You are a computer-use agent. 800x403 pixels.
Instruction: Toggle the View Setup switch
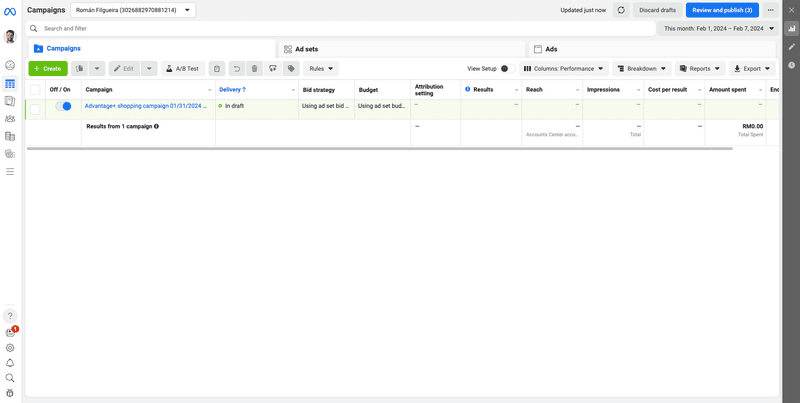click(x=507, y=68)
